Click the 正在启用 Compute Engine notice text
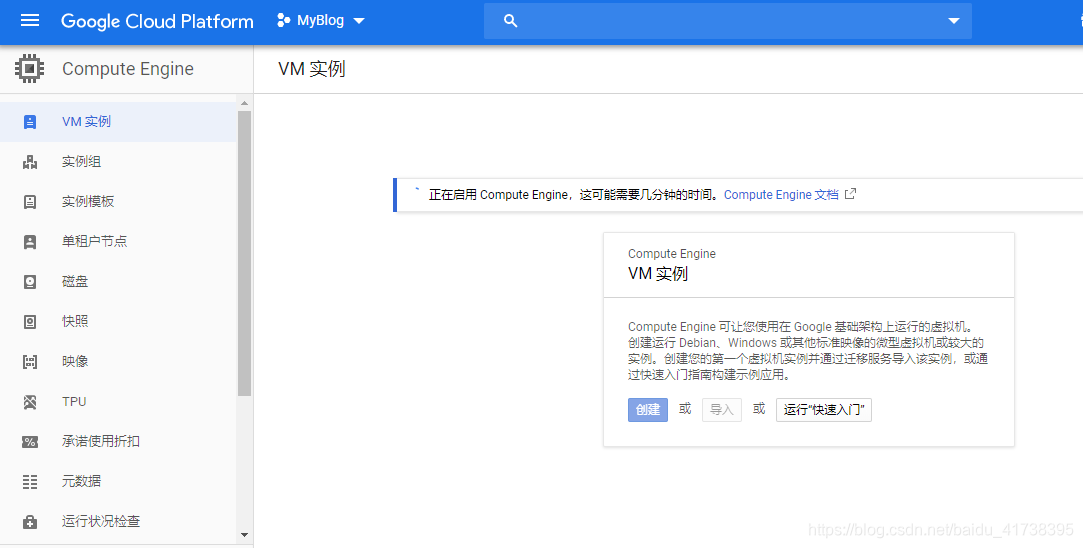The image size is (1083, 548). coord(574,195)
